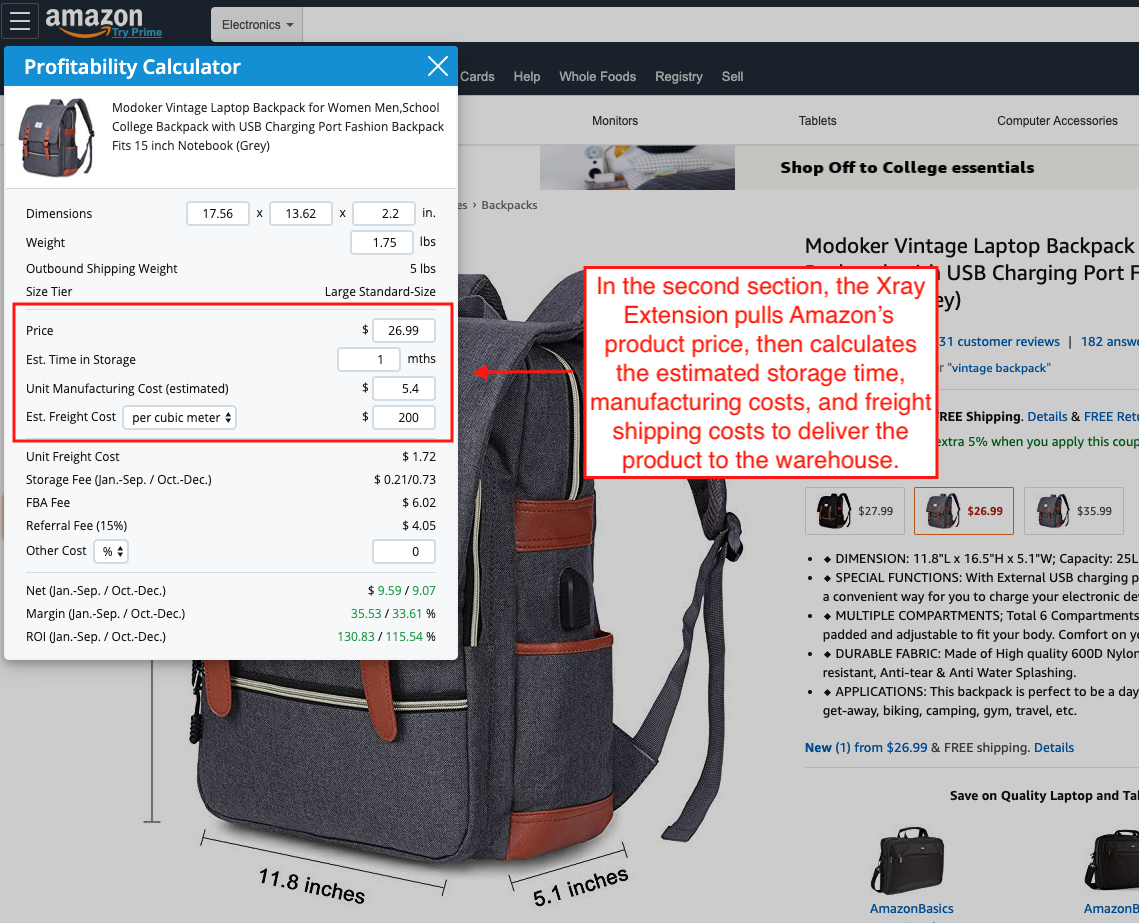The height and width of the screenshot is (923, 1139).
Task: Close the Profitability Calculator panel
Action: (437, 66)
